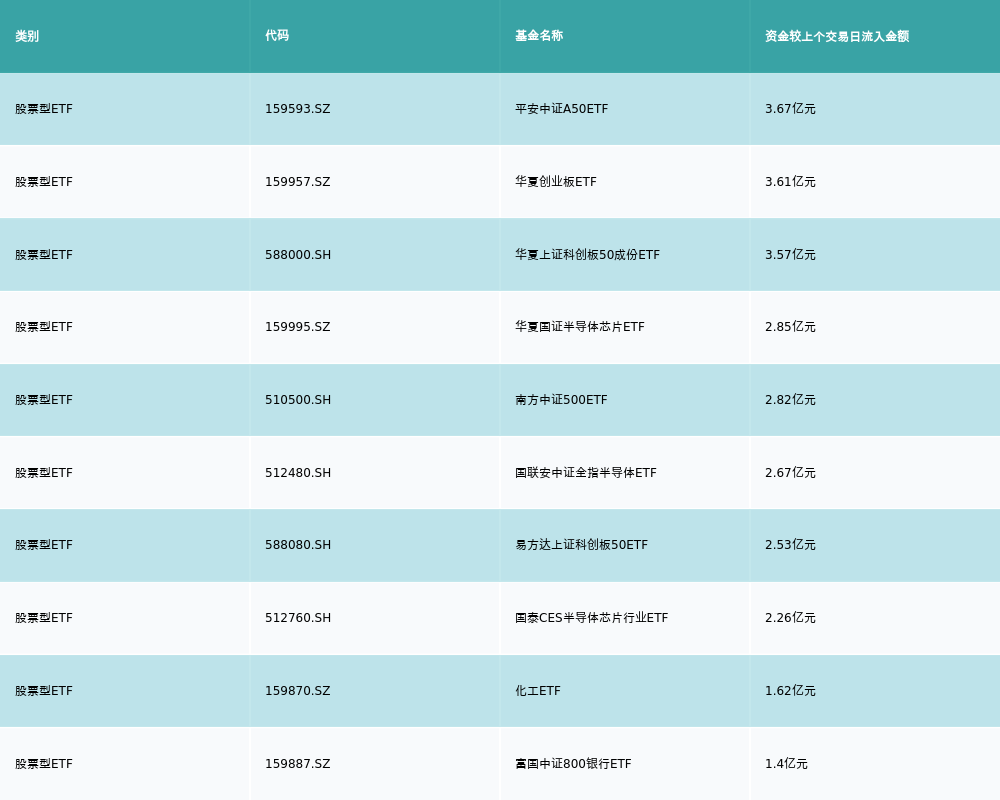This screenshot has height=800, width=1000.
Task: Select fund name 易方达上证科创板50ETF
Action: (582, 545)
